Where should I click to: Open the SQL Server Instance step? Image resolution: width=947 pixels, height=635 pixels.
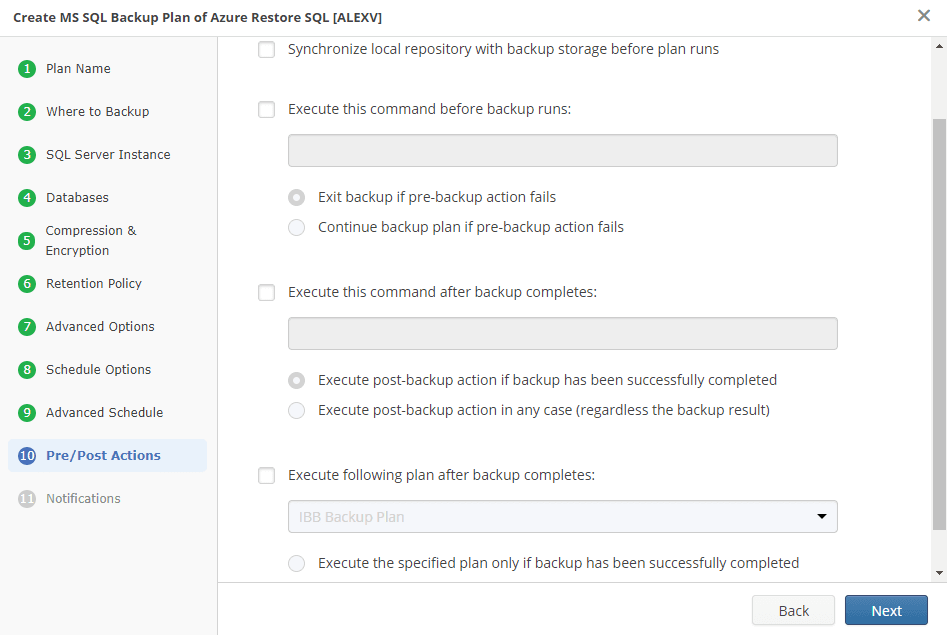[x=108, y=154]
